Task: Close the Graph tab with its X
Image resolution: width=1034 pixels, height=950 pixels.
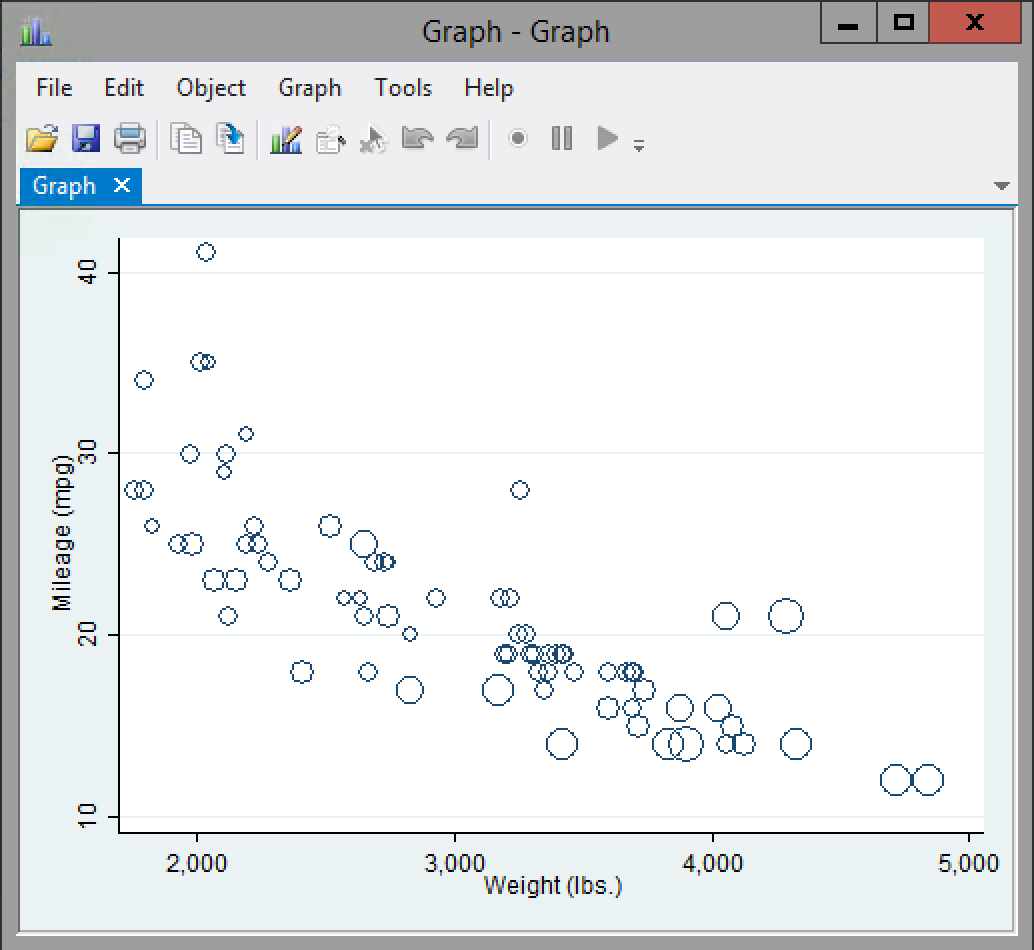Action: click(x=122, y=185)
